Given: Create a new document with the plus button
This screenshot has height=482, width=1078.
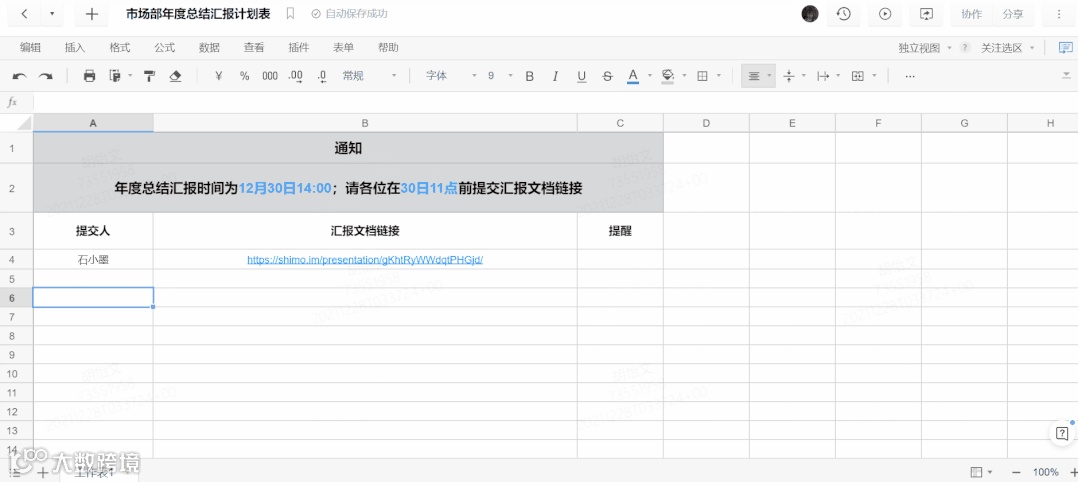Looking at the screenshot, I should pos(92,14).
